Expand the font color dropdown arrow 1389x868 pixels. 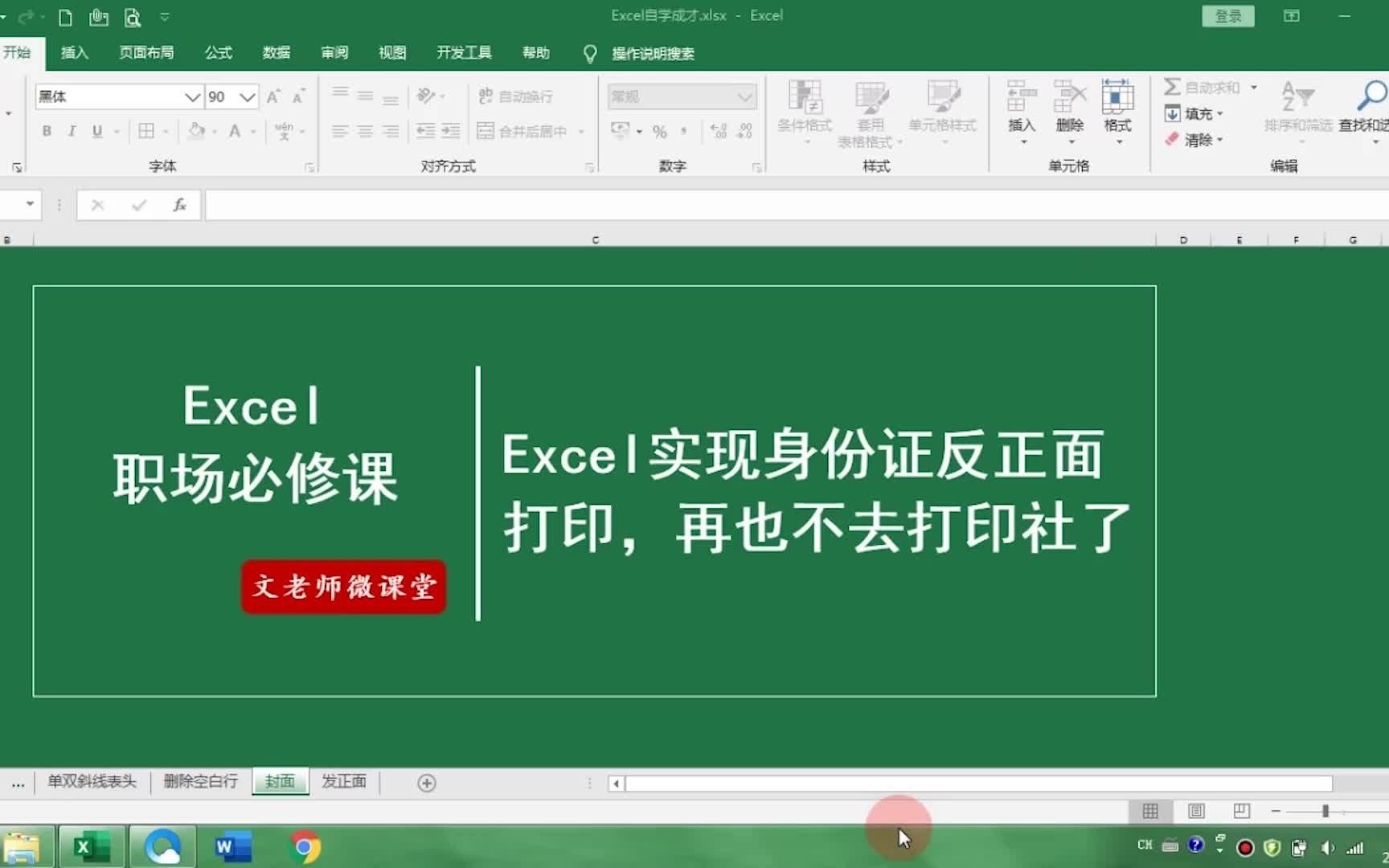[253, 132]
